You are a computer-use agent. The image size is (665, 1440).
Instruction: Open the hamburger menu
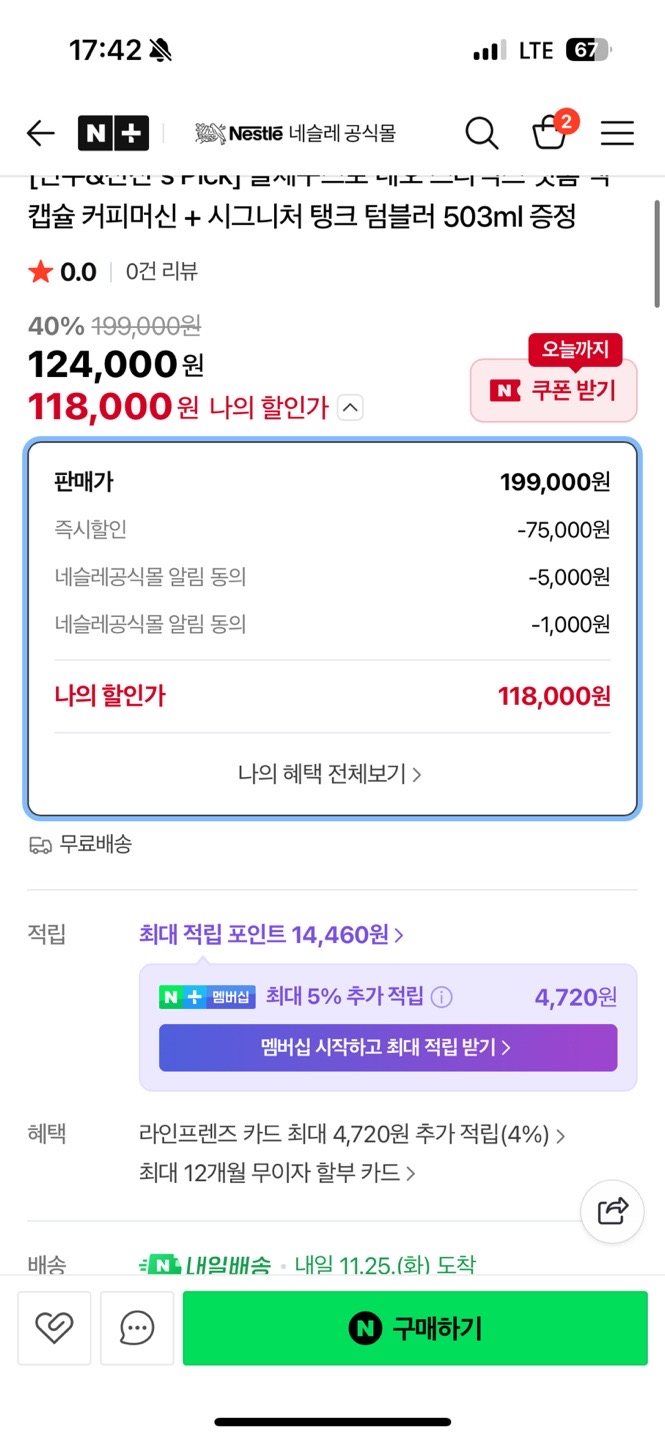point(617,133)
